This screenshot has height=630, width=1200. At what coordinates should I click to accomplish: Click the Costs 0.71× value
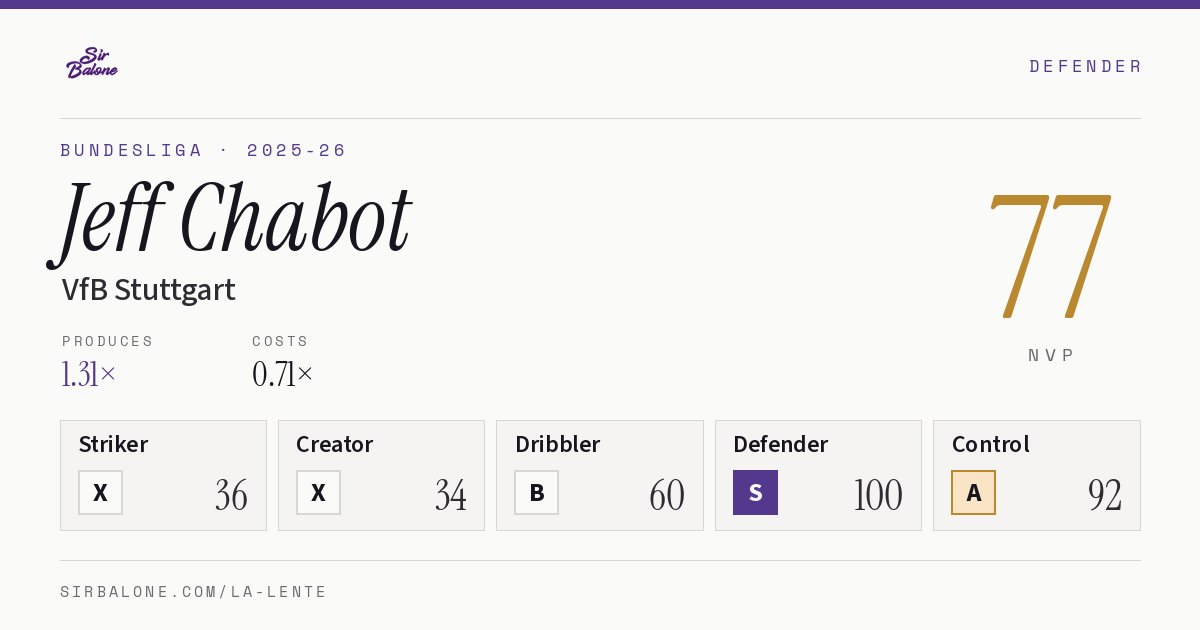click(x=282, y=374)
